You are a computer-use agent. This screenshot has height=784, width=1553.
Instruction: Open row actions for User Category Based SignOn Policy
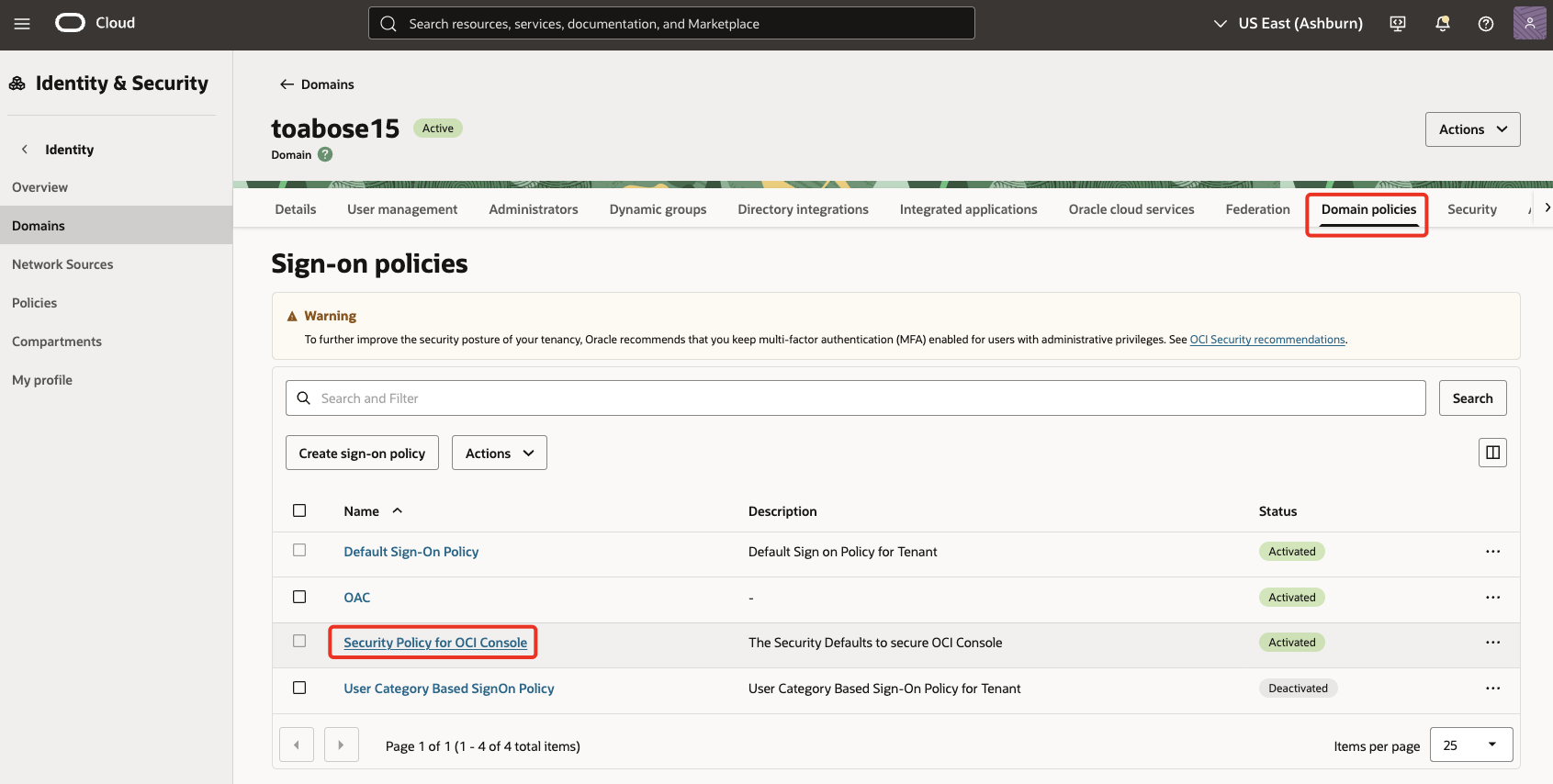click(1492, 689)
